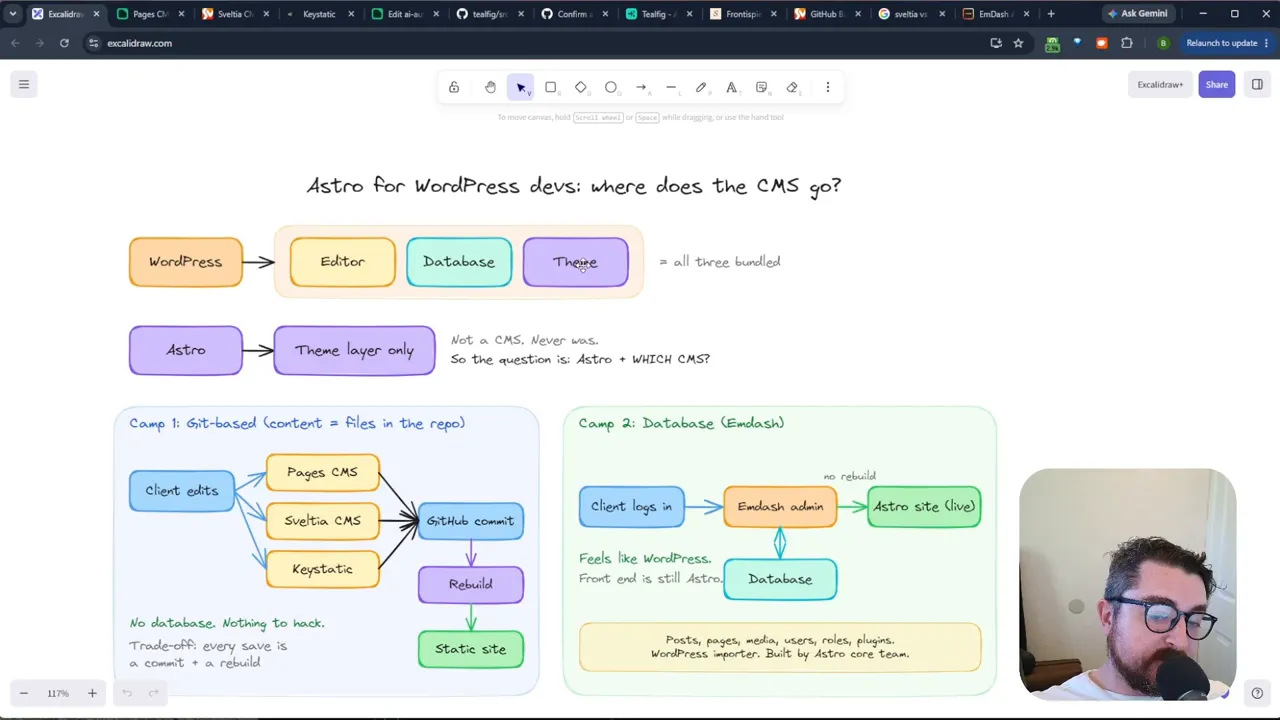The image size is (1280, 720).
Task: Select the purple Theme box
Action: (575, 262)
